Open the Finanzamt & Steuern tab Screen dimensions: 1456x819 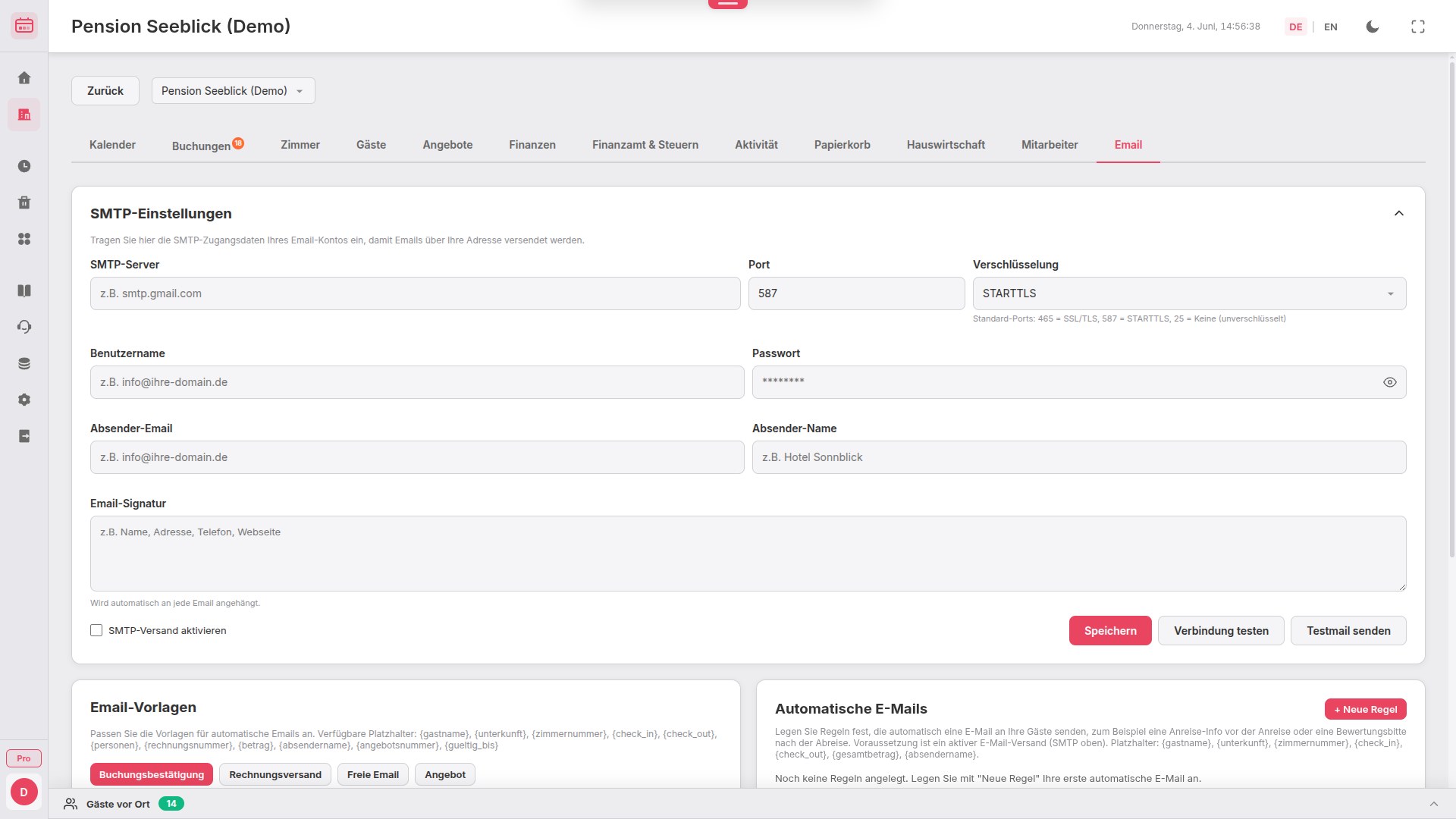pyautogui.click(x=645, y=145)
